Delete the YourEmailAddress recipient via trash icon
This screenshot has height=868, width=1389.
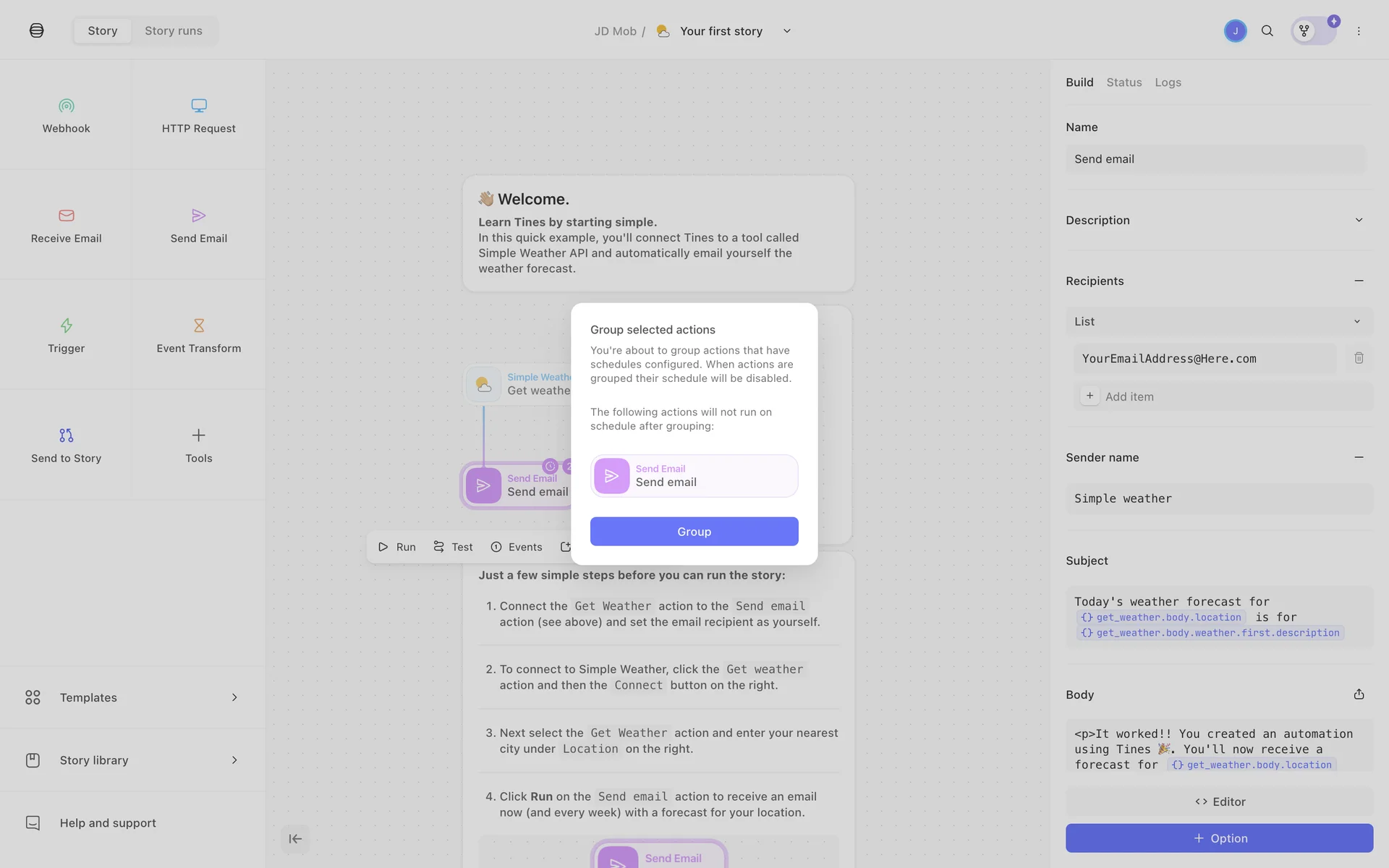tap(1359, 358)
